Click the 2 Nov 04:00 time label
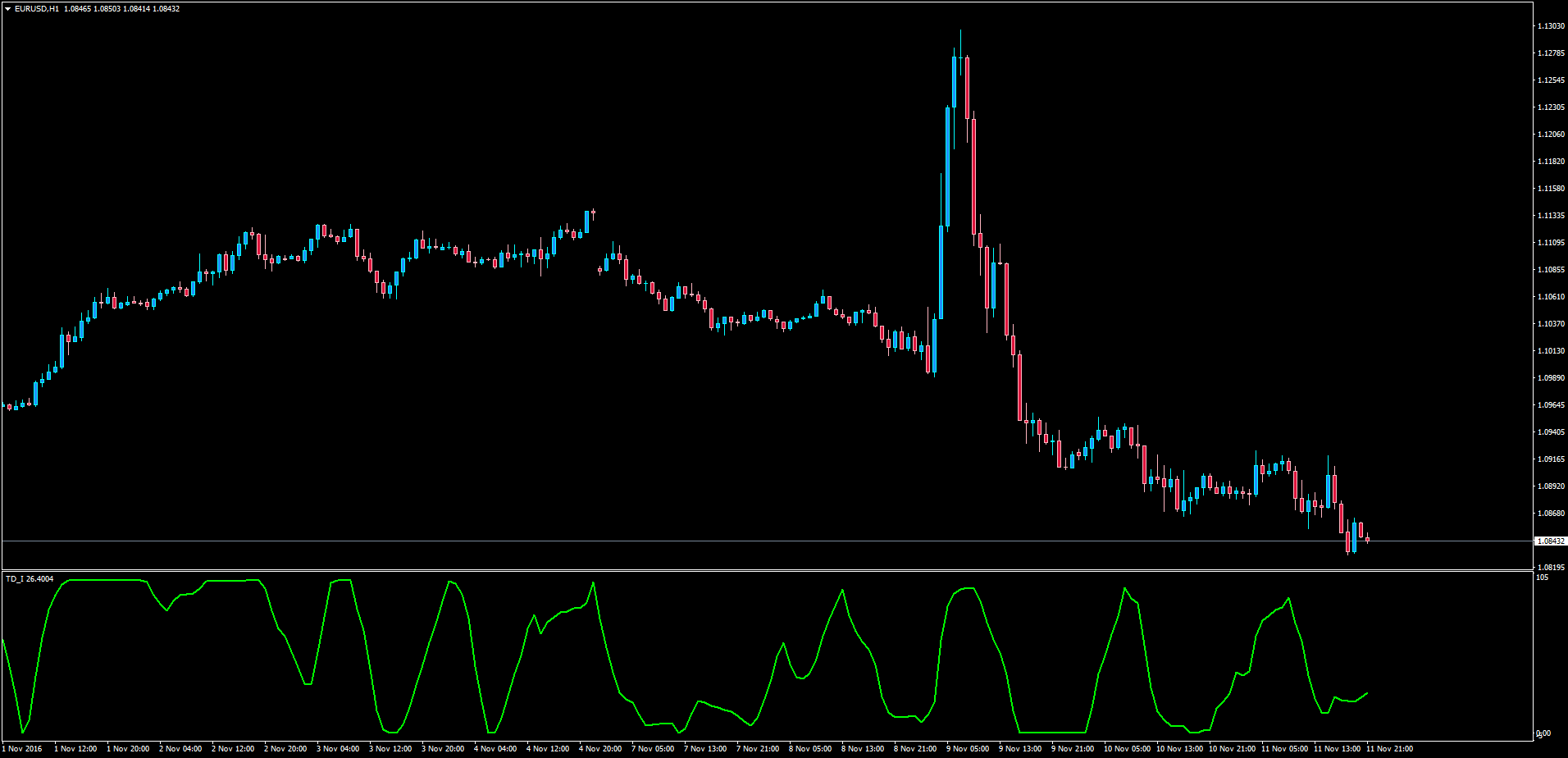Screen dimensions: 1568x758 click(180, 749)
